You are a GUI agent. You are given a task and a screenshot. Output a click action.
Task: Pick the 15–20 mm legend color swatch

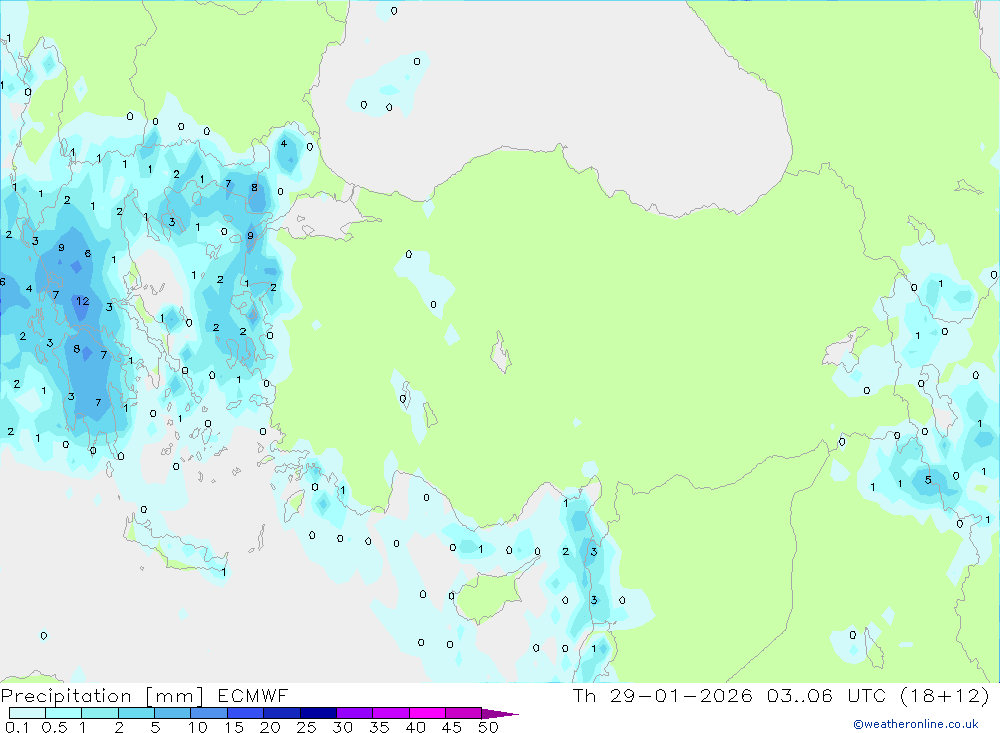coord(245,713)
